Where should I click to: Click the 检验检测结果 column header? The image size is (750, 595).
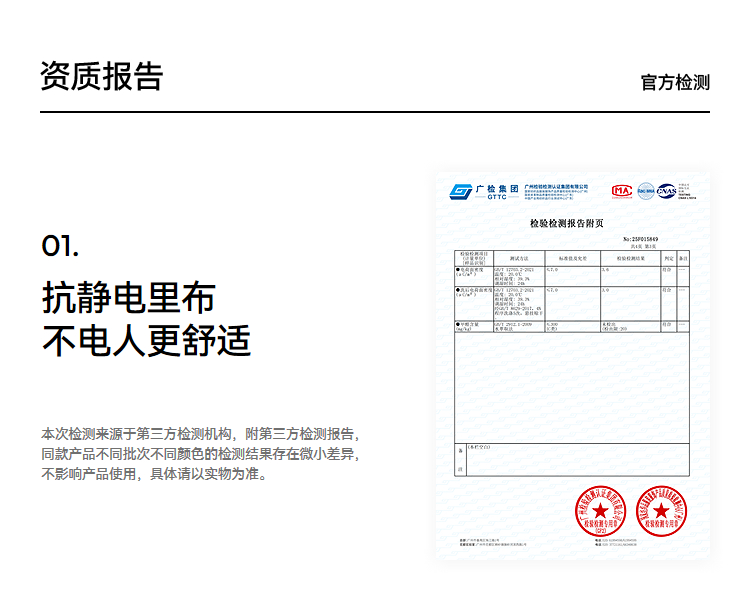click(630, 258)
